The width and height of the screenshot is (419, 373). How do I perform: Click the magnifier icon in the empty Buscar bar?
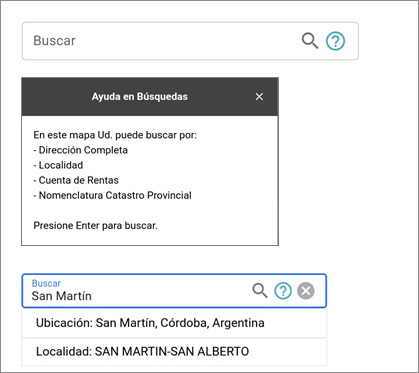[x=310, y=41]
